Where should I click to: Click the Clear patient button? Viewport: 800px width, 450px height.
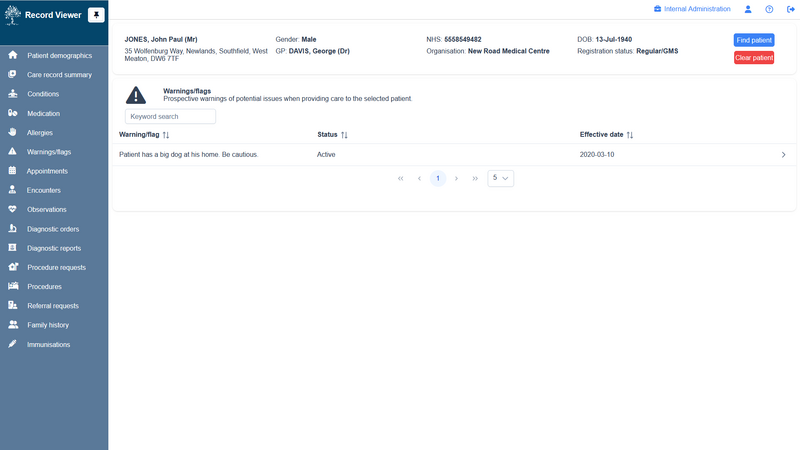(754, 58)
